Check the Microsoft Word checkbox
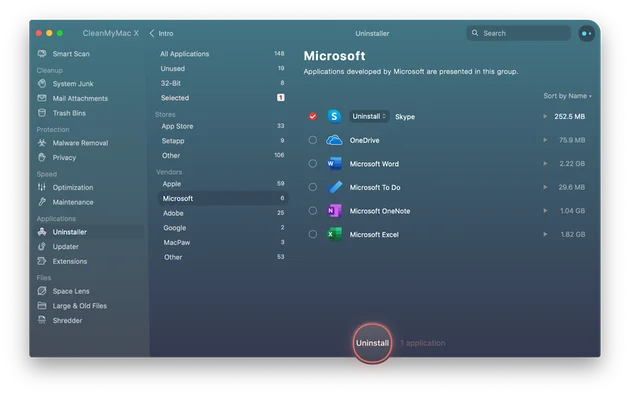 click(313, 163)
